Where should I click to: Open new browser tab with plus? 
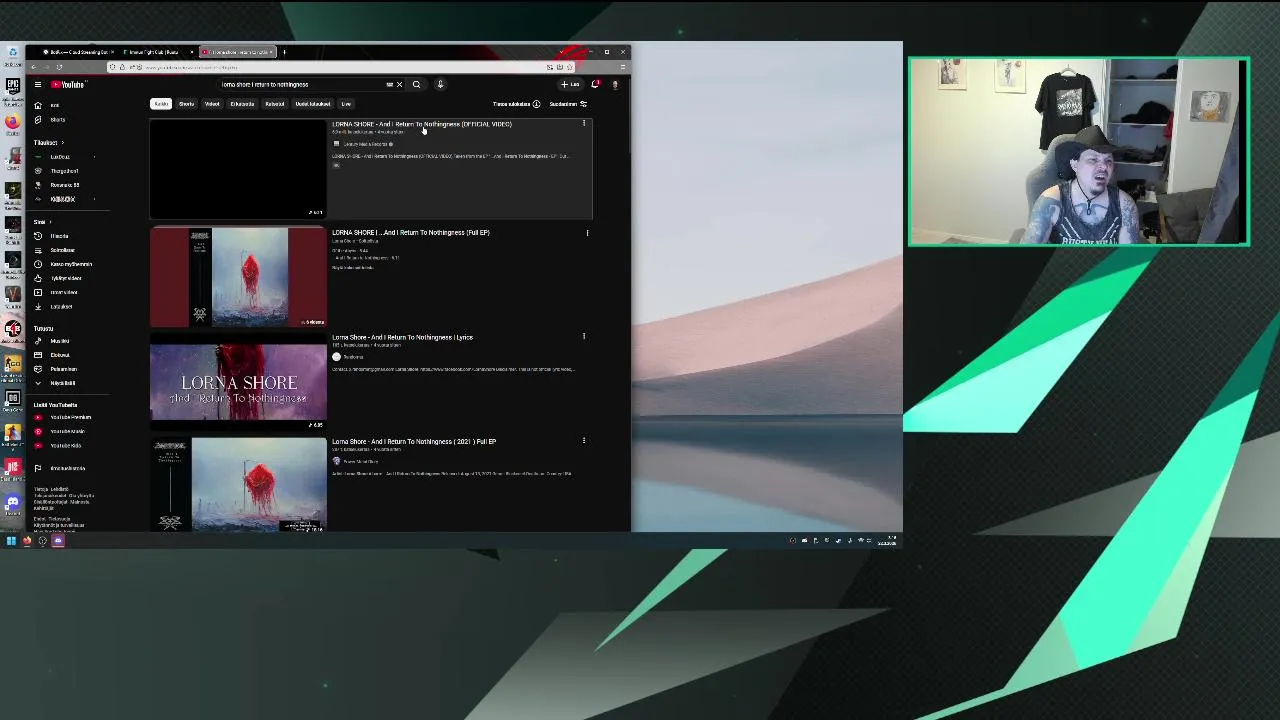coord(284,52)
